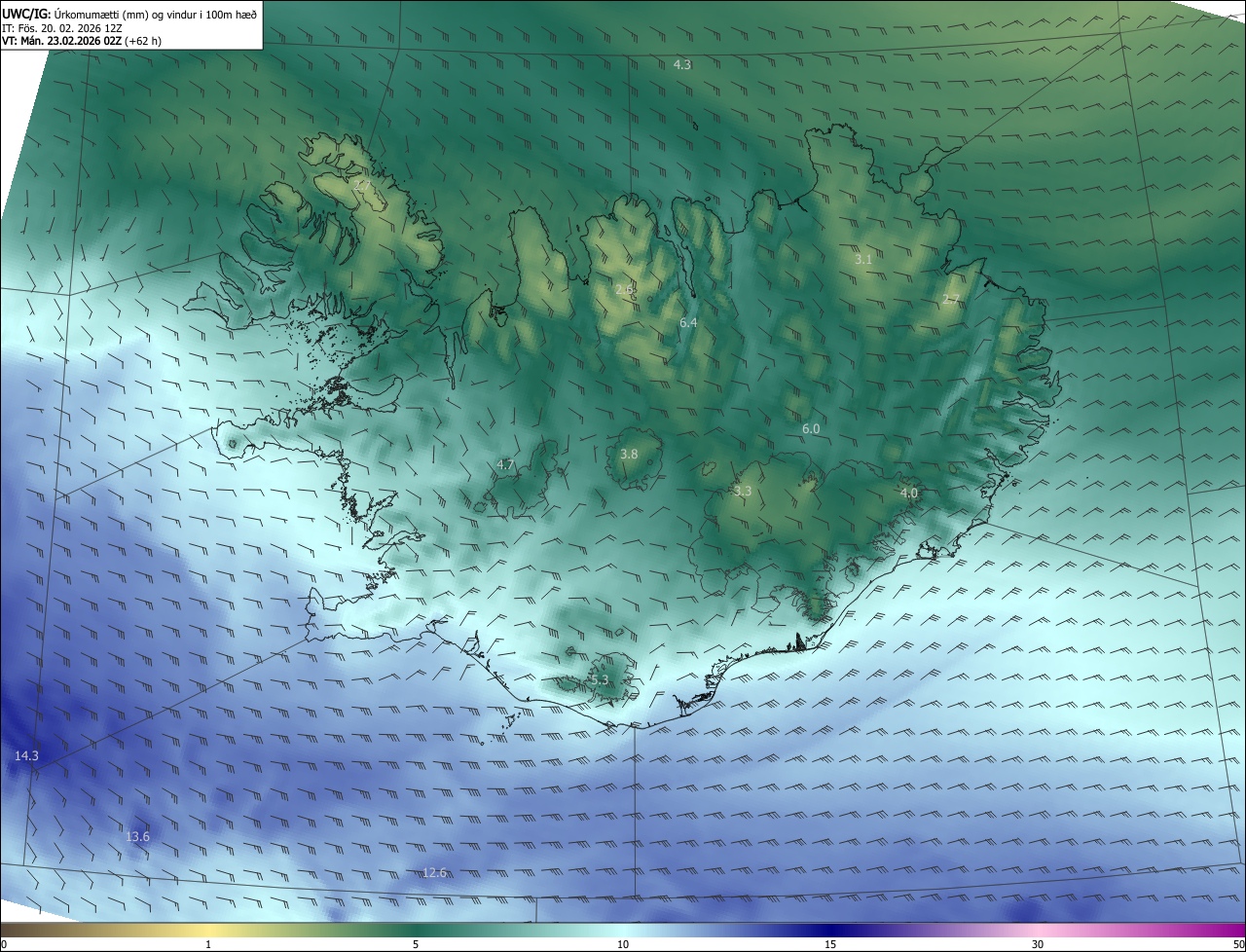Click the 12.6 value label

(434, 872)
